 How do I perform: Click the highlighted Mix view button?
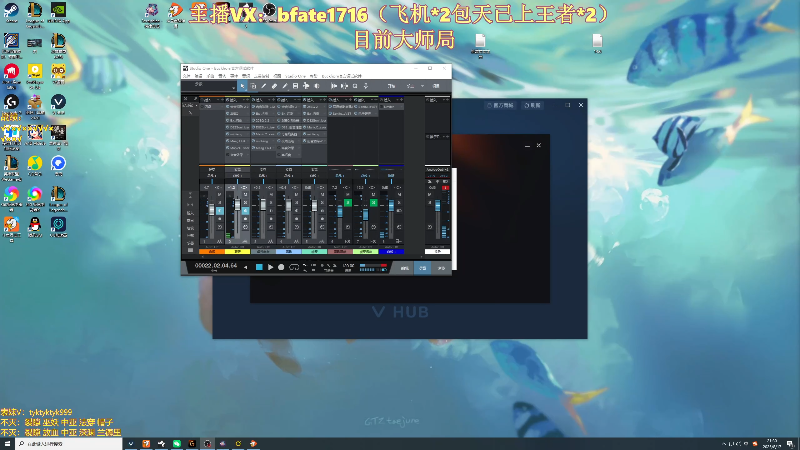422,268
